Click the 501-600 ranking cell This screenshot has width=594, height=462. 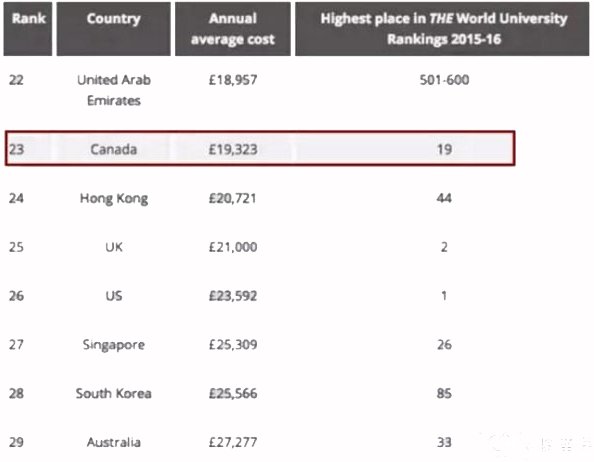pos(444,80)
